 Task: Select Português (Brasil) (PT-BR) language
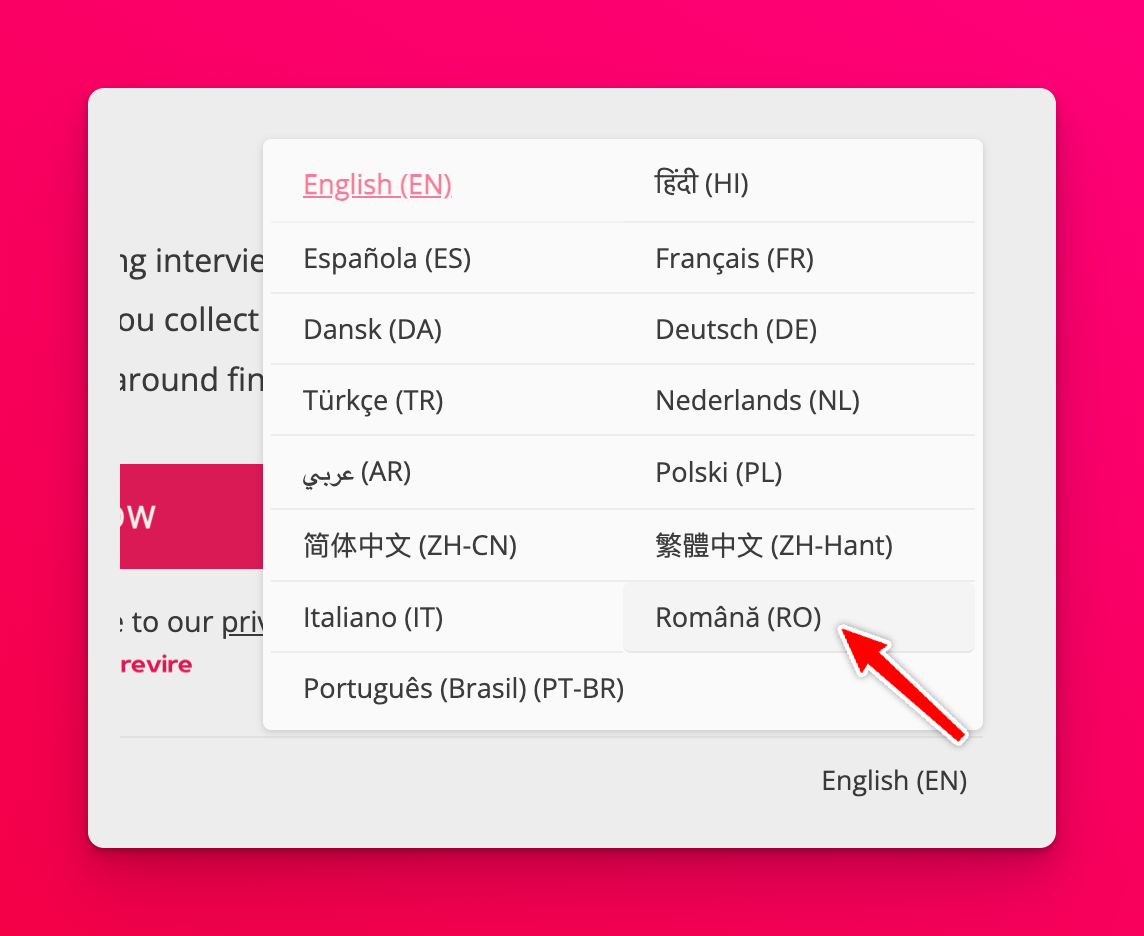click(463, 690)
